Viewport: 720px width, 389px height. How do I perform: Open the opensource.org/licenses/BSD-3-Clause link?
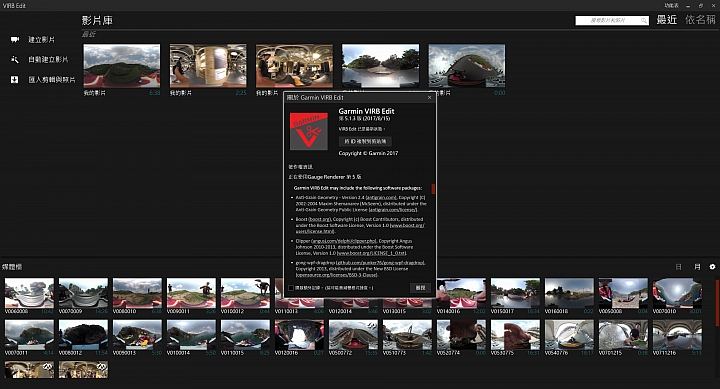click(337, 275)
